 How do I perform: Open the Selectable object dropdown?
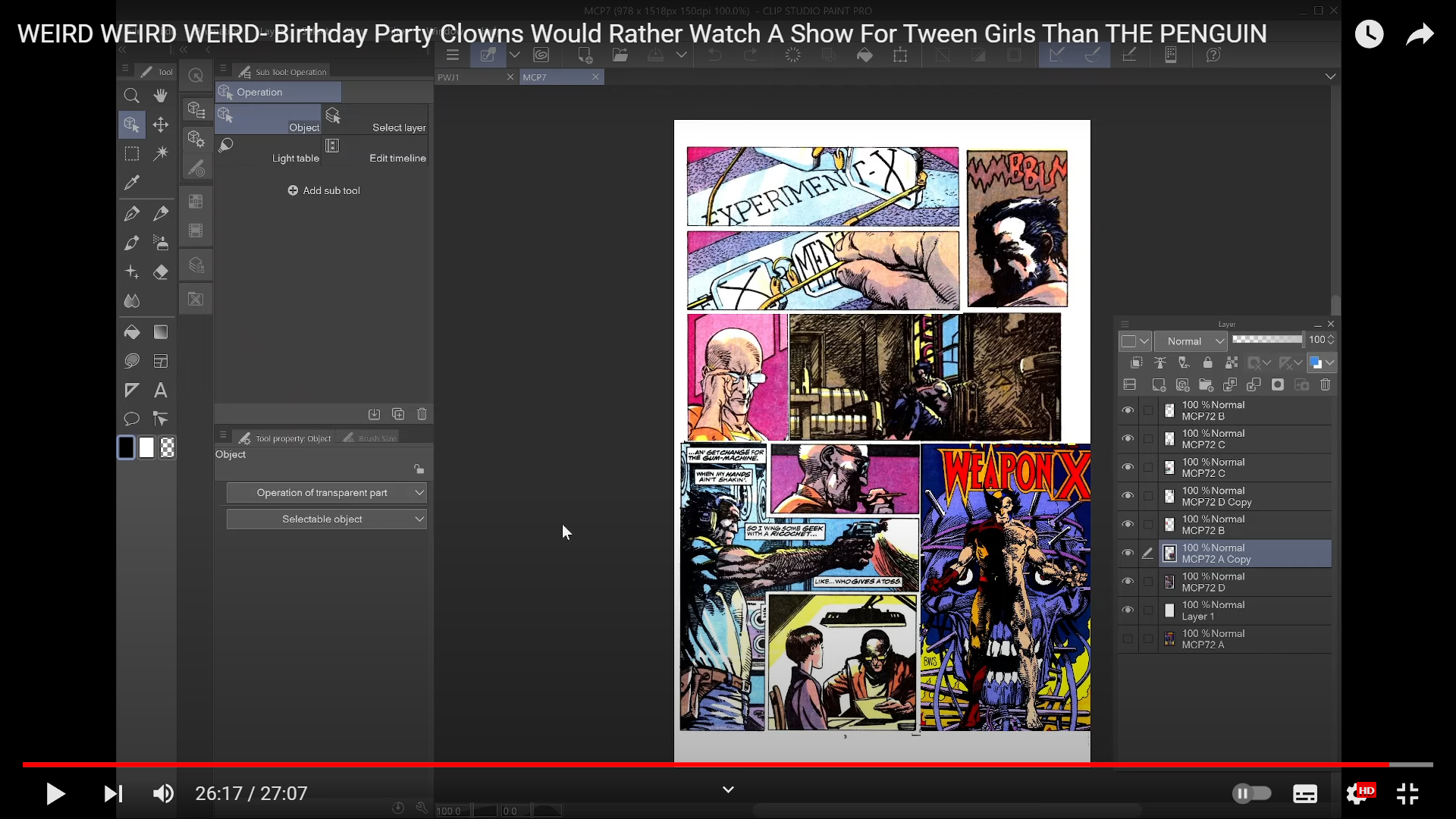click(x=327, y=519)
